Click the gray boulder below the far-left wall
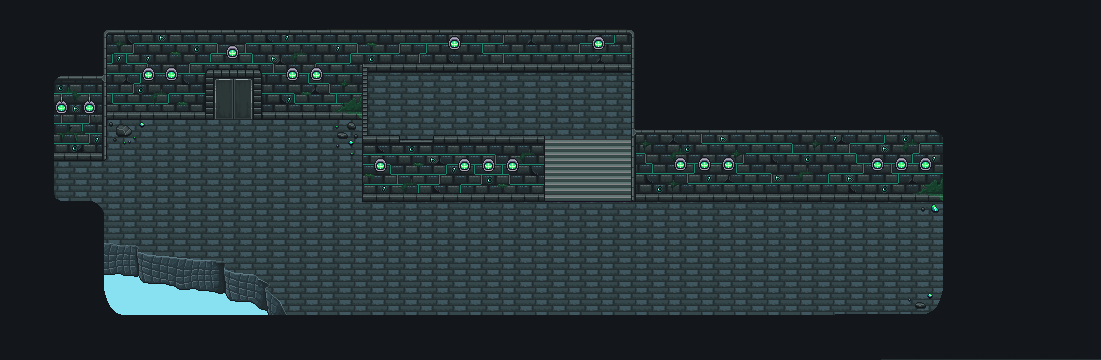1101x360 pixels. click(x=124, y=131)
